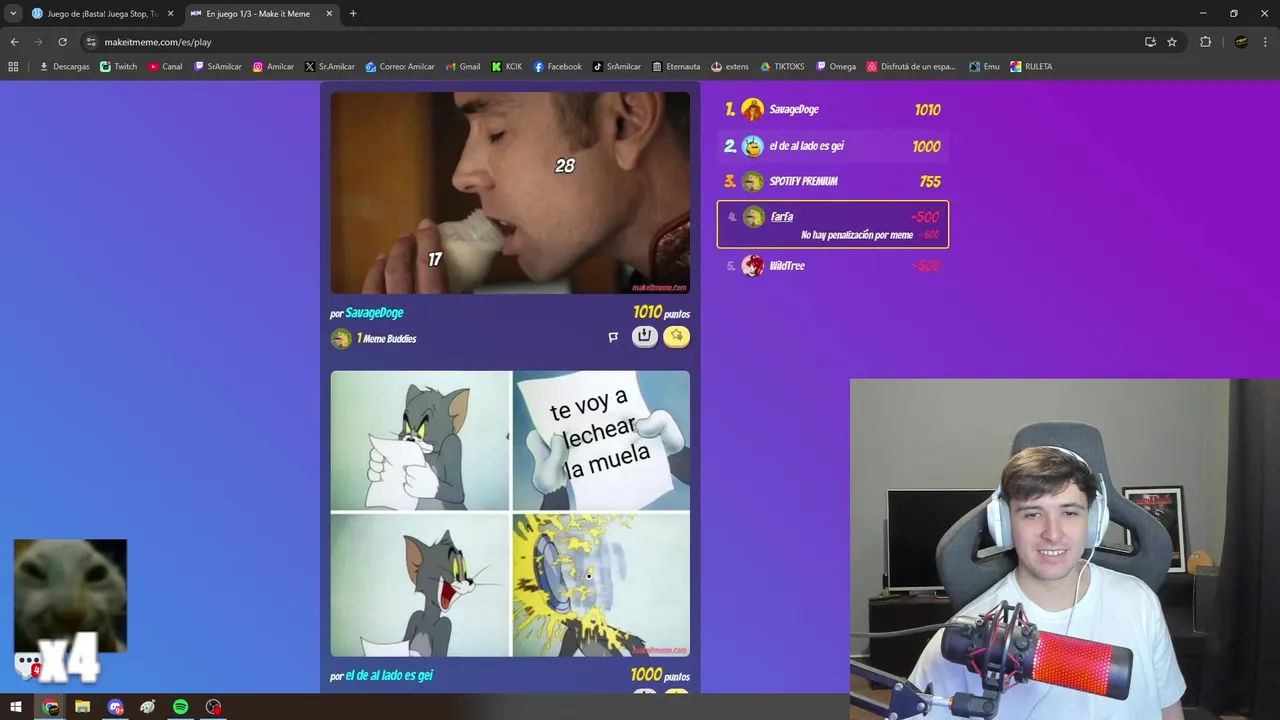
Task: Click the install app icon in address bar
Action: coord(1150,42)
